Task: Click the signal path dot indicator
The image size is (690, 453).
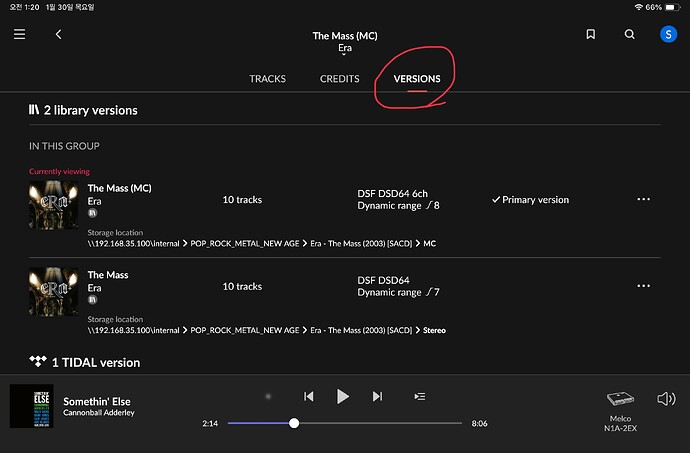Action: pos(268,397)
